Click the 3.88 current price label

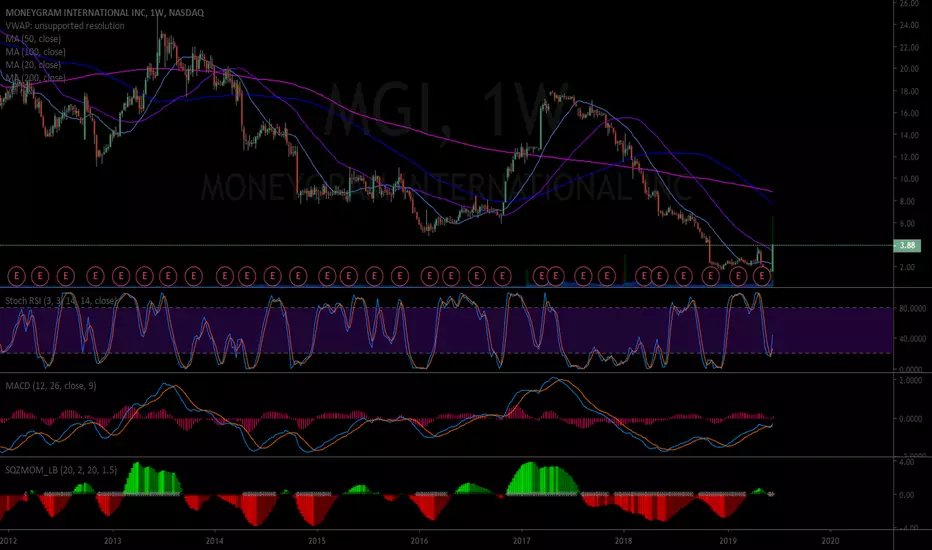pos(907,246)
